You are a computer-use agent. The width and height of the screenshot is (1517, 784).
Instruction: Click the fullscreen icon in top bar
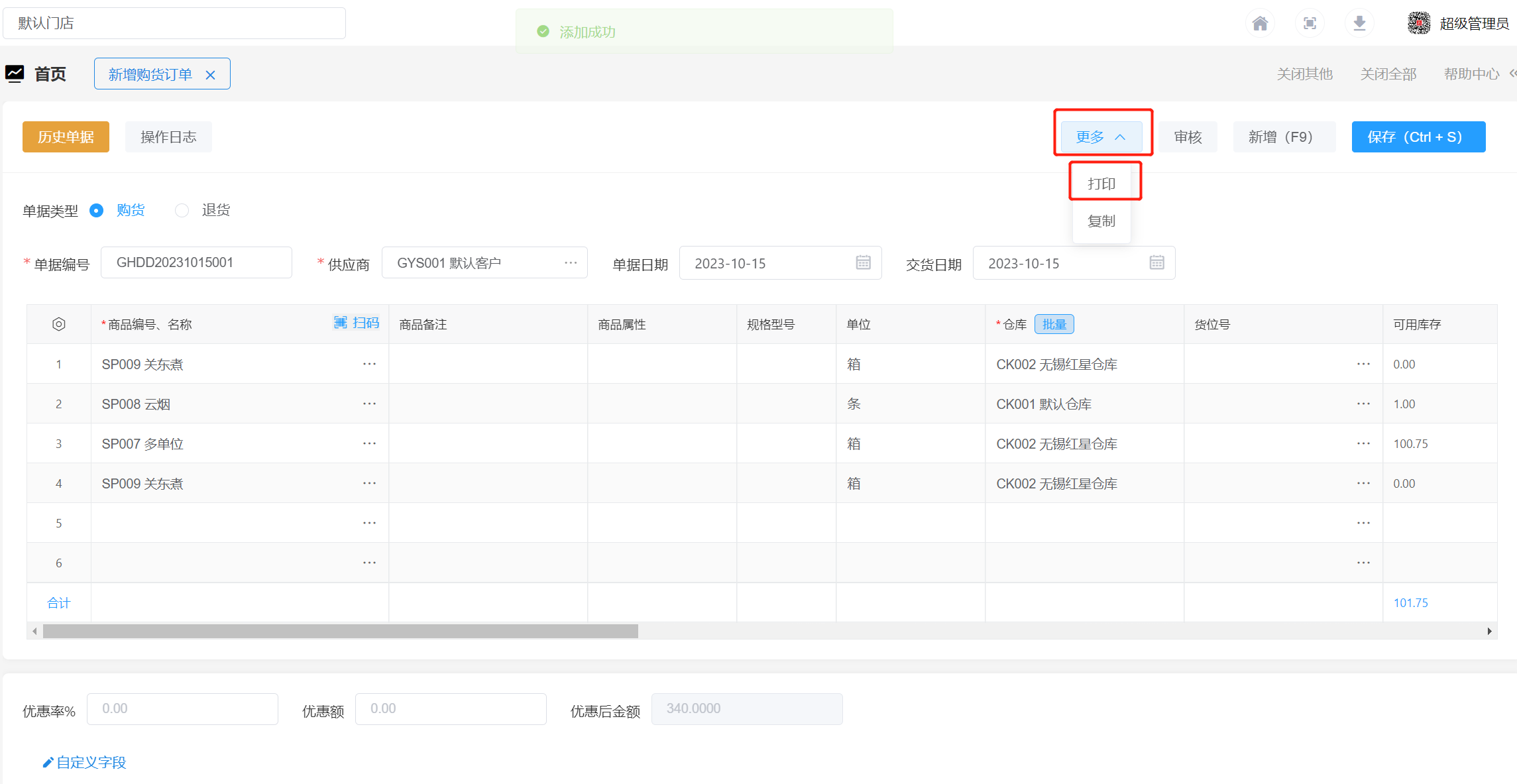click(x=1310, y=24)
